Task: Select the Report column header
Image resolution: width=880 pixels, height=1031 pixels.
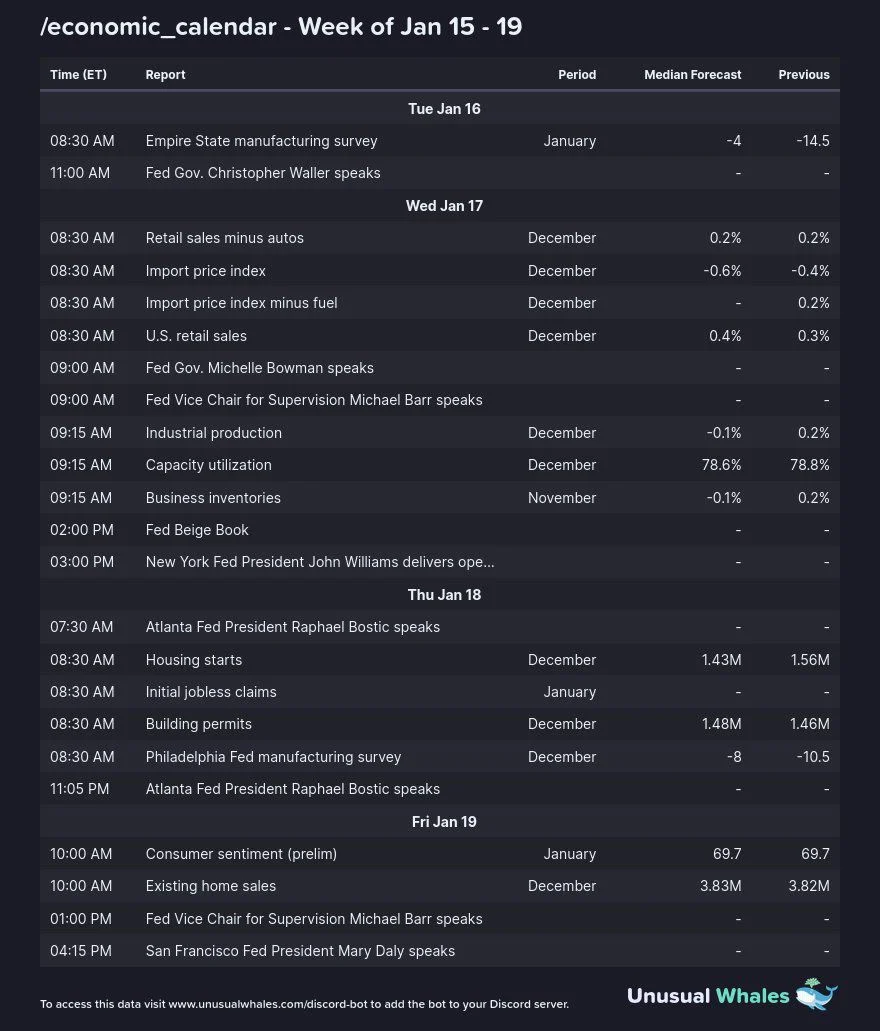Action: click(165, 75)
